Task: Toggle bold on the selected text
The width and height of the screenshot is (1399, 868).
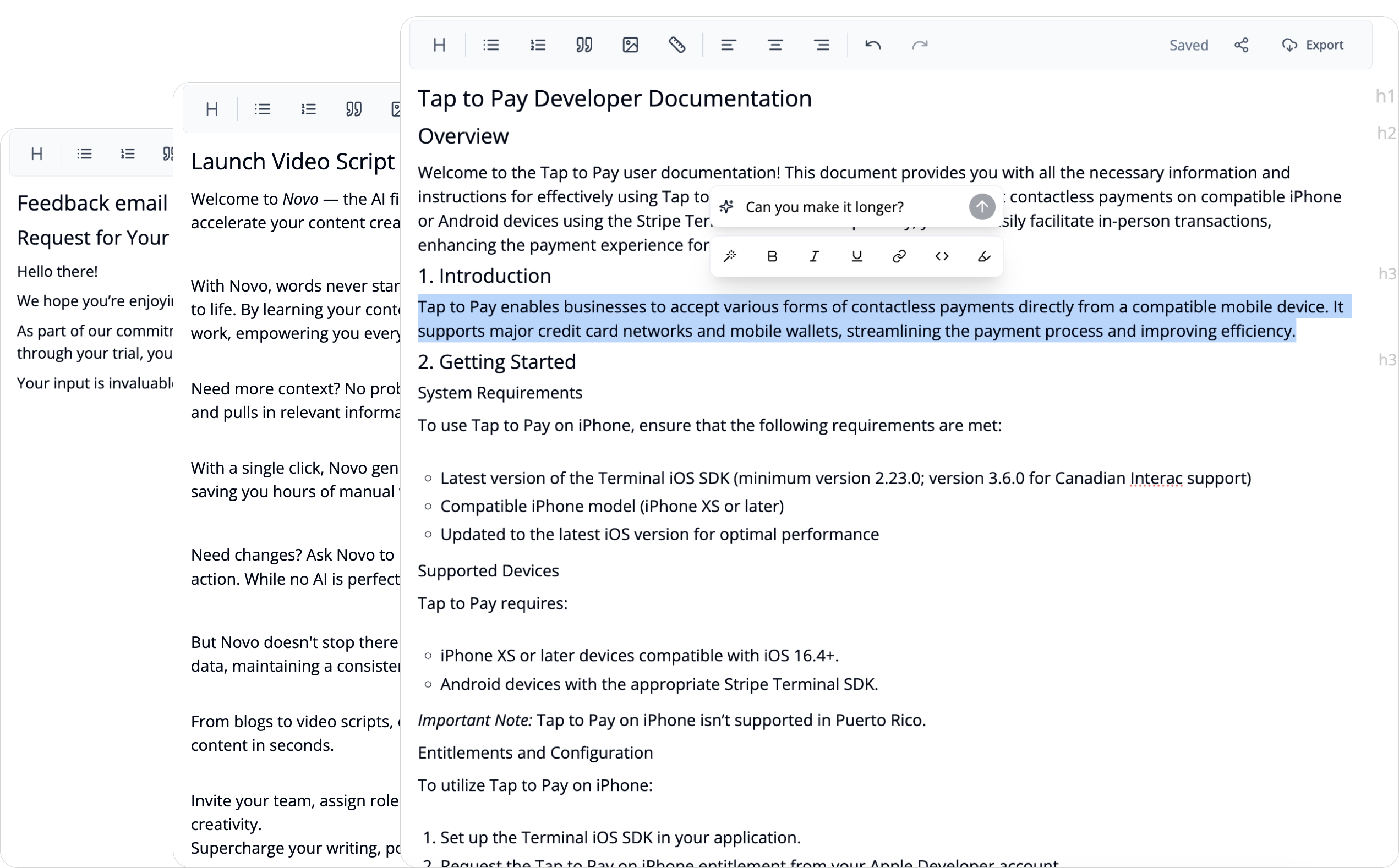Action: [772, 256]
